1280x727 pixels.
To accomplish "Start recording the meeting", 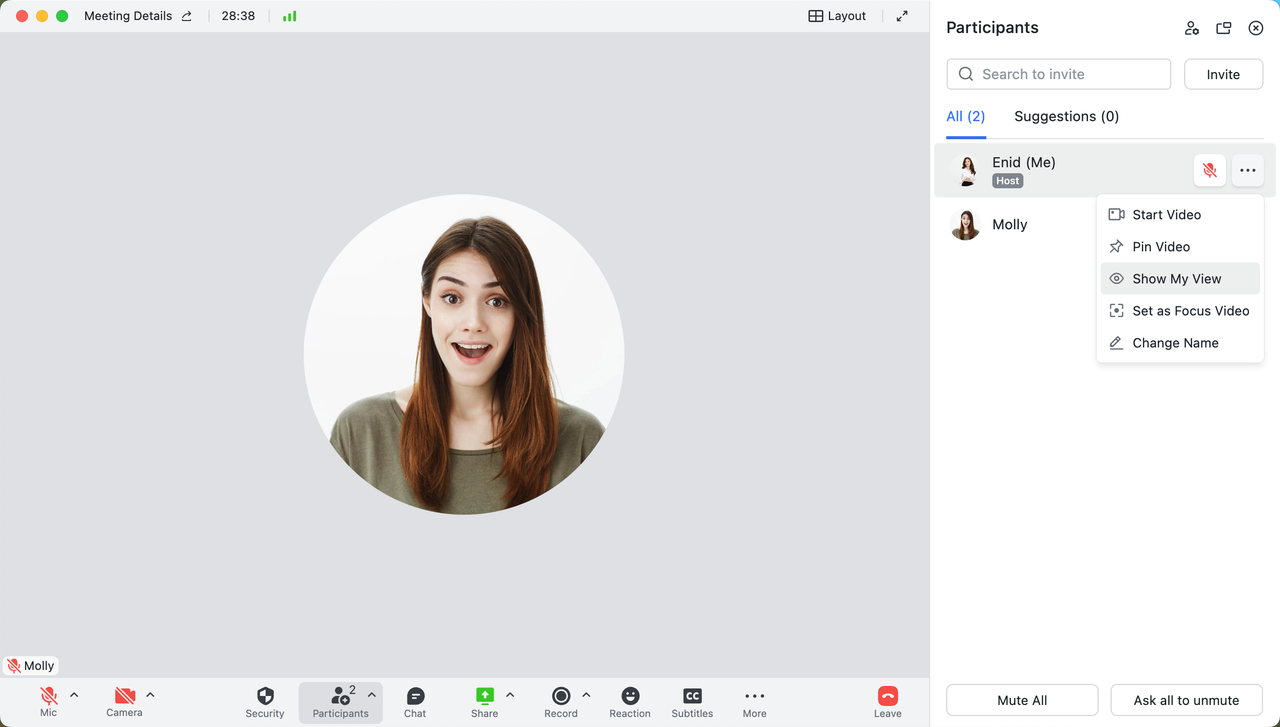I will click(560, 700).
